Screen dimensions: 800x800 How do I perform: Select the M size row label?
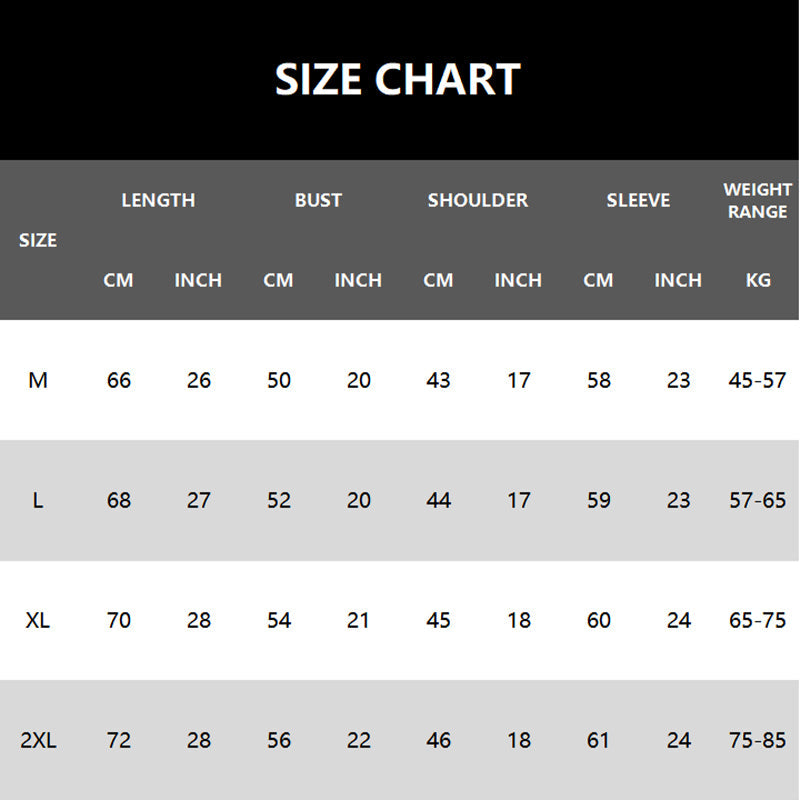[x=38, y=380]
